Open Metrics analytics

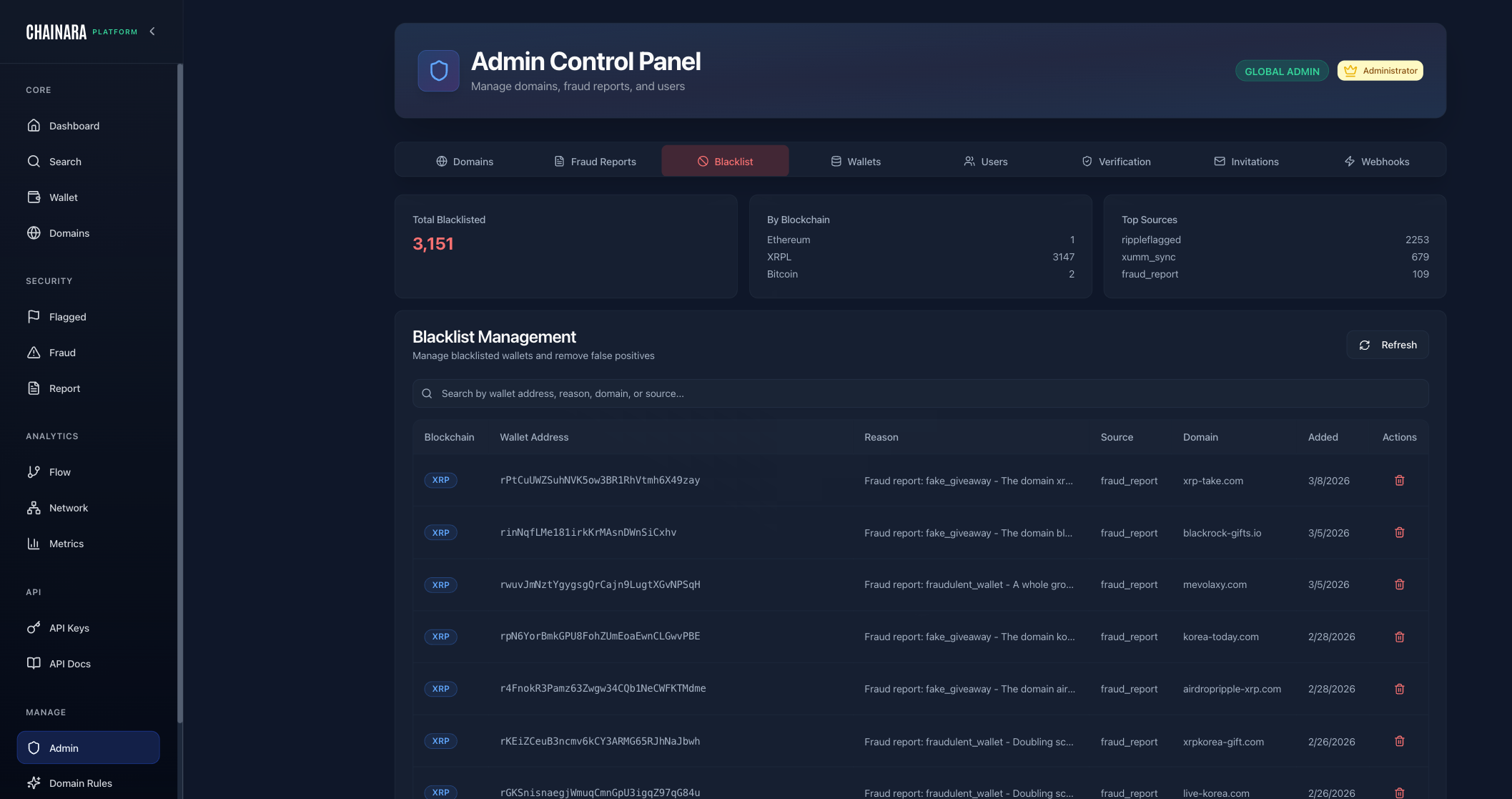[x=89, y=544]
